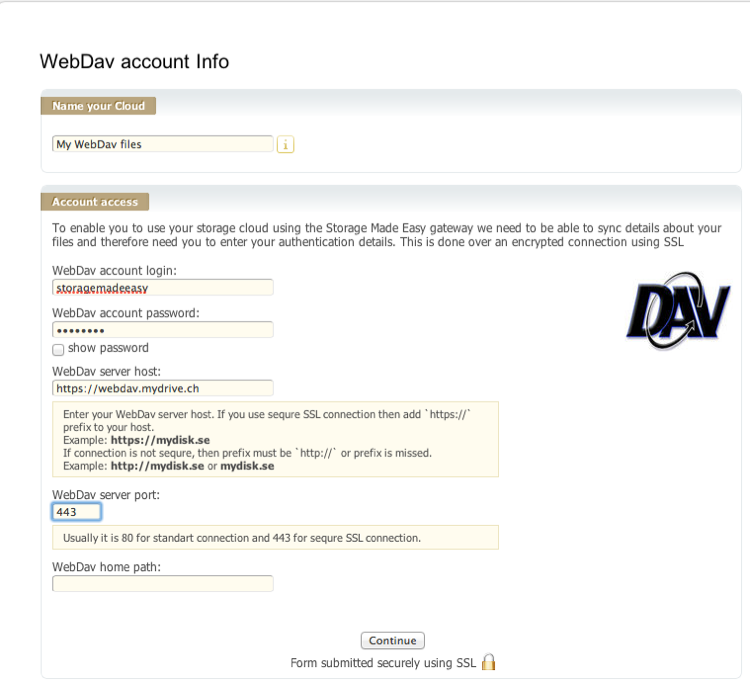
Task: Click the WebDav account password field
Action: (163, 330)
